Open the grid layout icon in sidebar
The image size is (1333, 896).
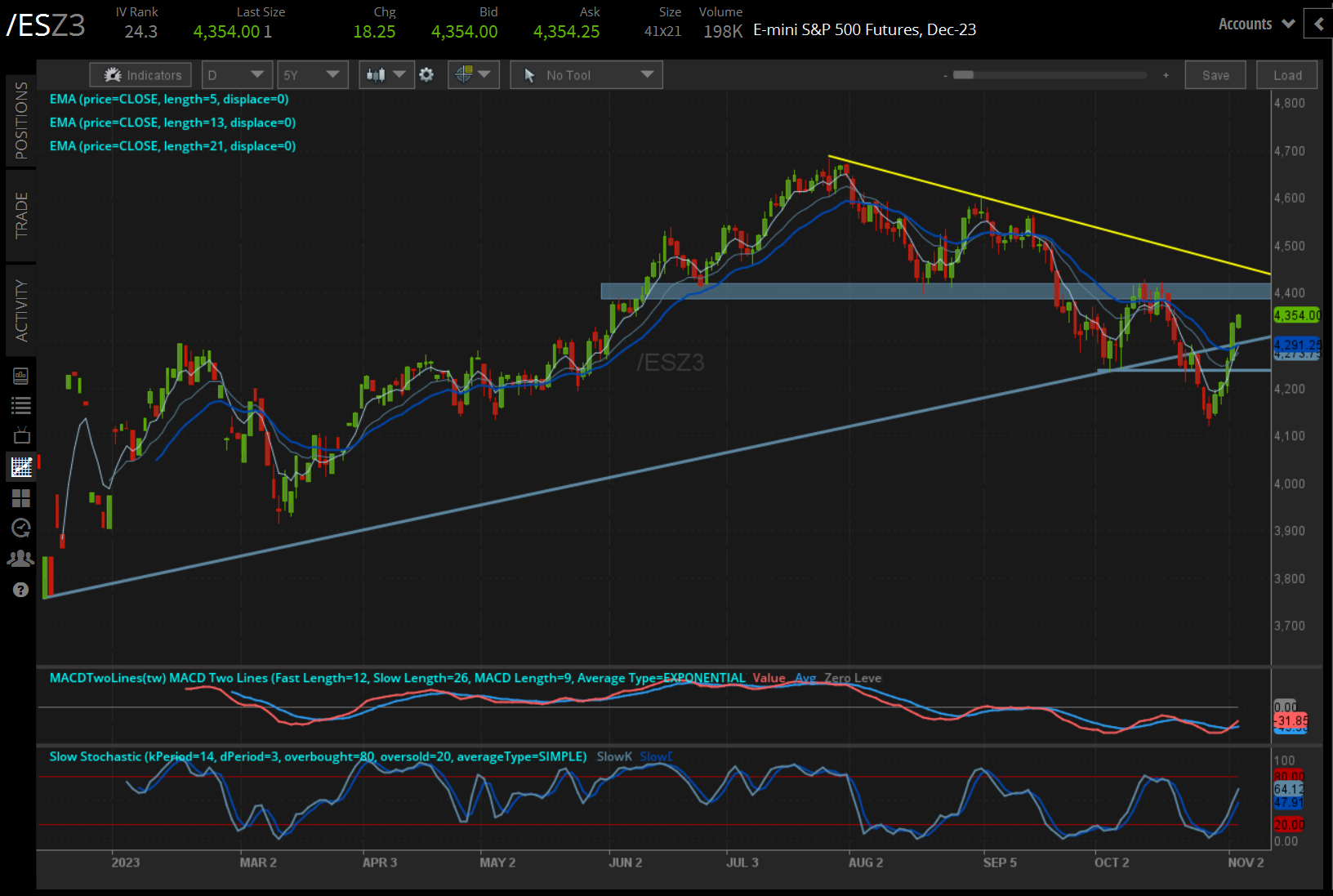click(x=21, y=497)
